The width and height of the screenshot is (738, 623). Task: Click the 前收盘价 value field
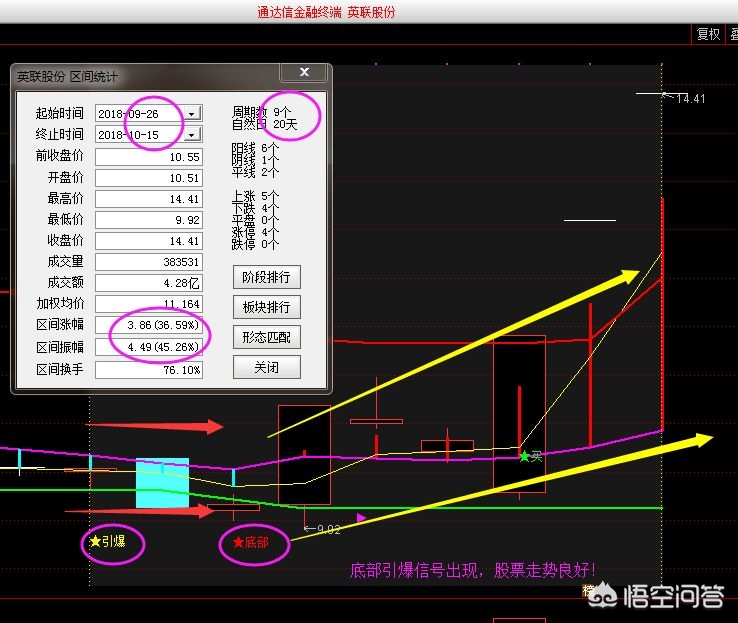pos(149,157)
